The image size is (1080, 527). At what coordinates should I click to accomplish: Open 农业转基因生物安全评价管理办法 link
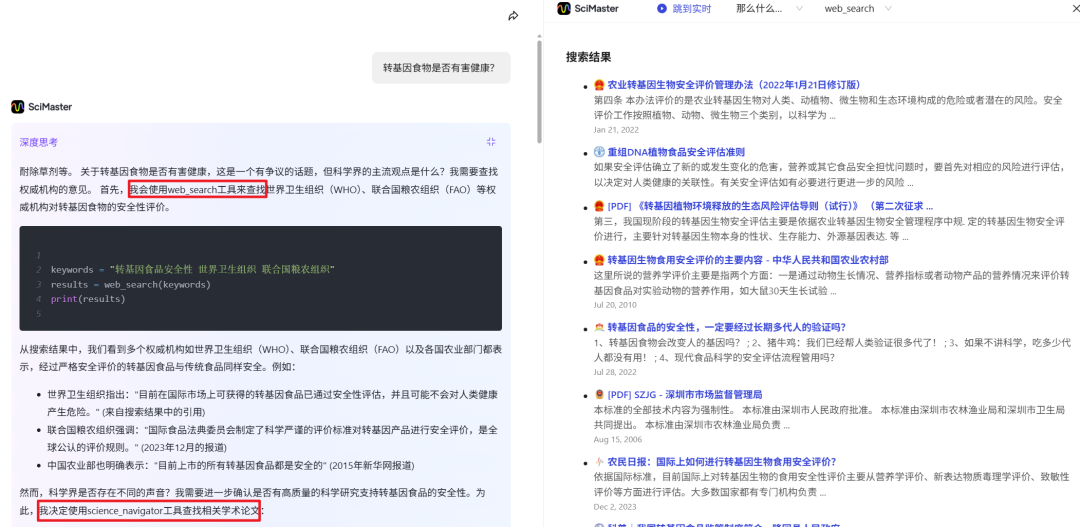734,85
